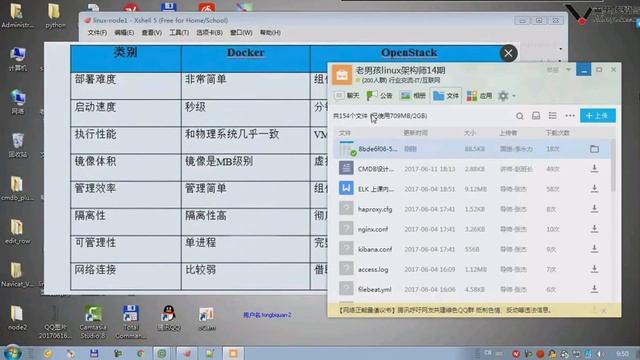This screenshot has width=640, height=360.
Task: Open the Camtasia Studio 8 desktop shortcut
Action: [x=93, y=322]
